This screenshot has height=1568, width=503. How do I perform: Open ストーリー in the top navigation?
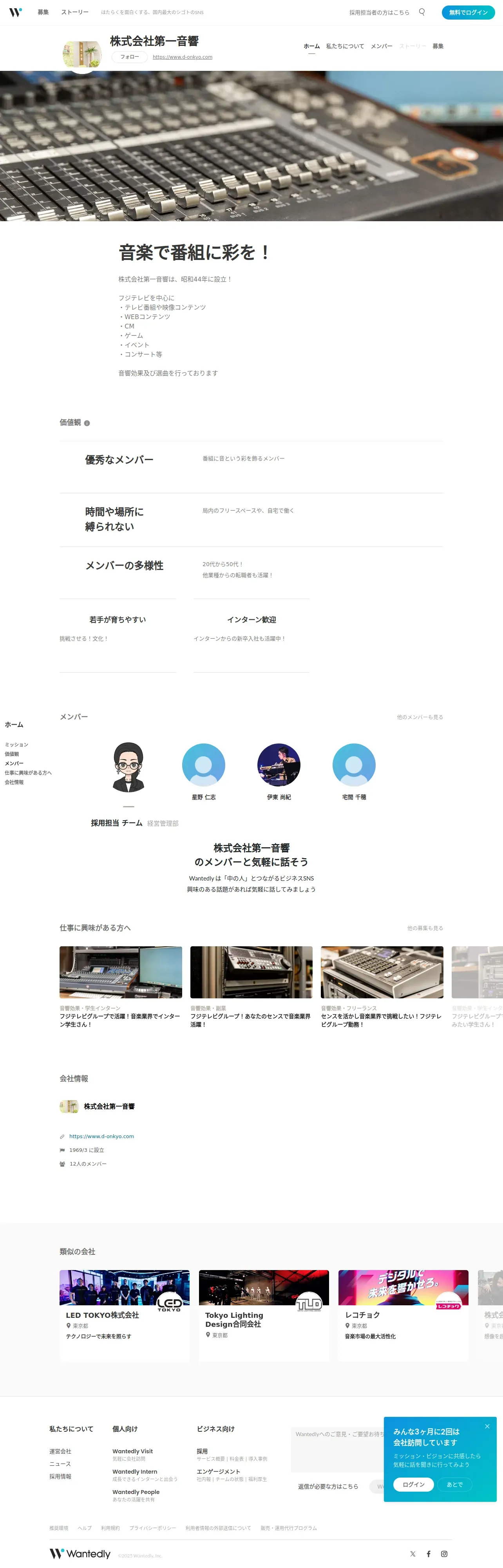tap(75, 12)
